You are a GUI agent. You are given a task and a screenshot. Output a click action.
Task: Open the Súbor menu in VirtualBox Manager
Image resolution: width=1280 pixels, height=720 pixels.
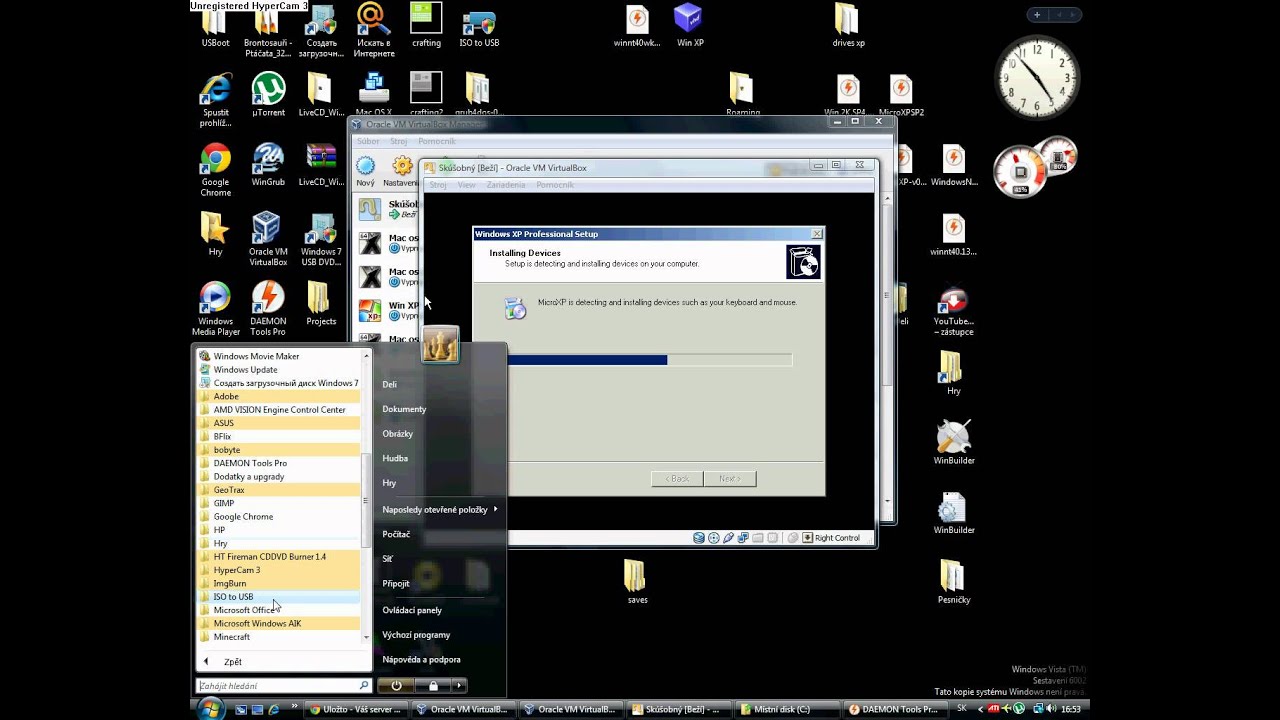(368, 142)
